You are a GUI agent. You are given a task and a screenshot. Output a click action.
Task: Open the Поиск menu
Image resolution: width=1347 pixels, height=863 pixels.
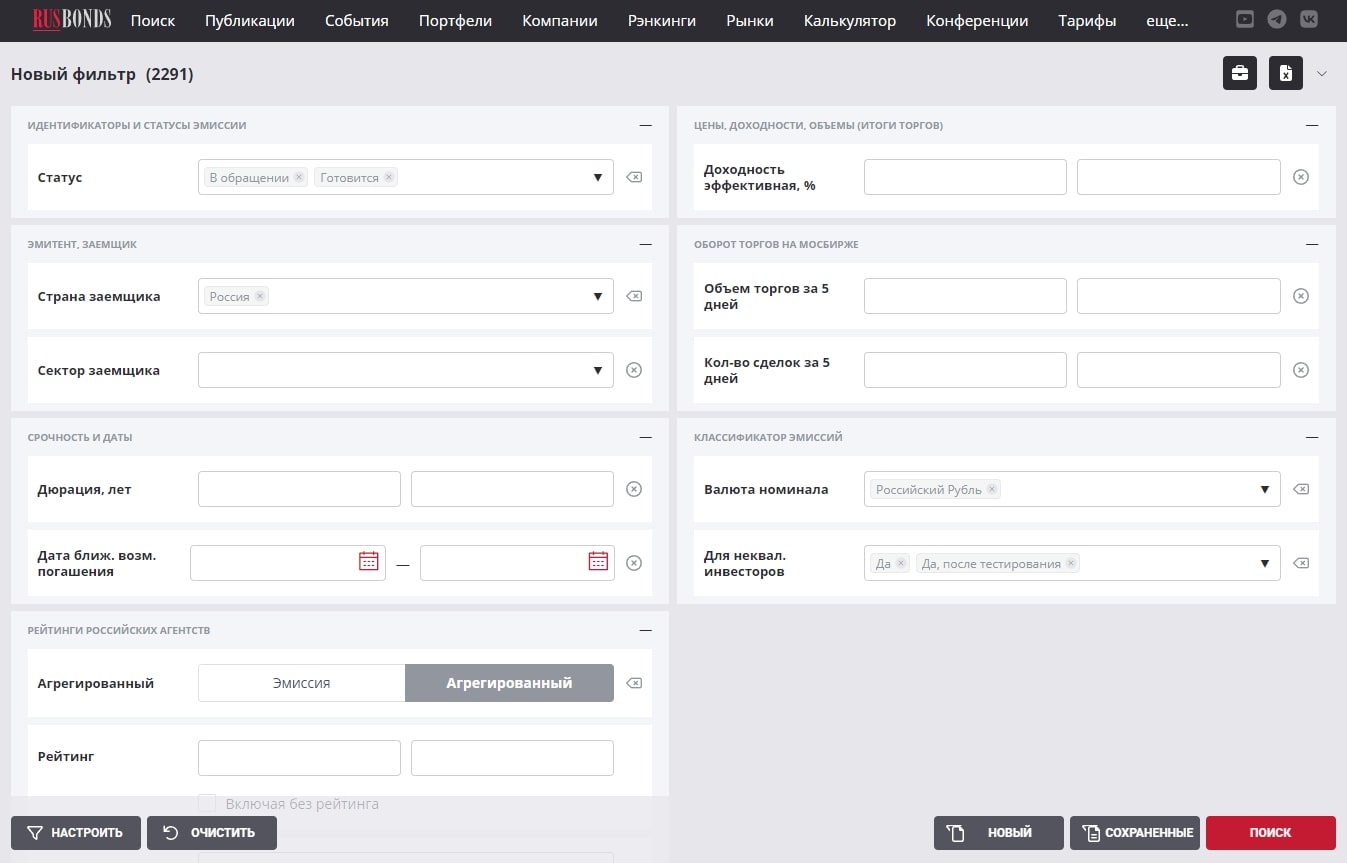pos(153,20)
